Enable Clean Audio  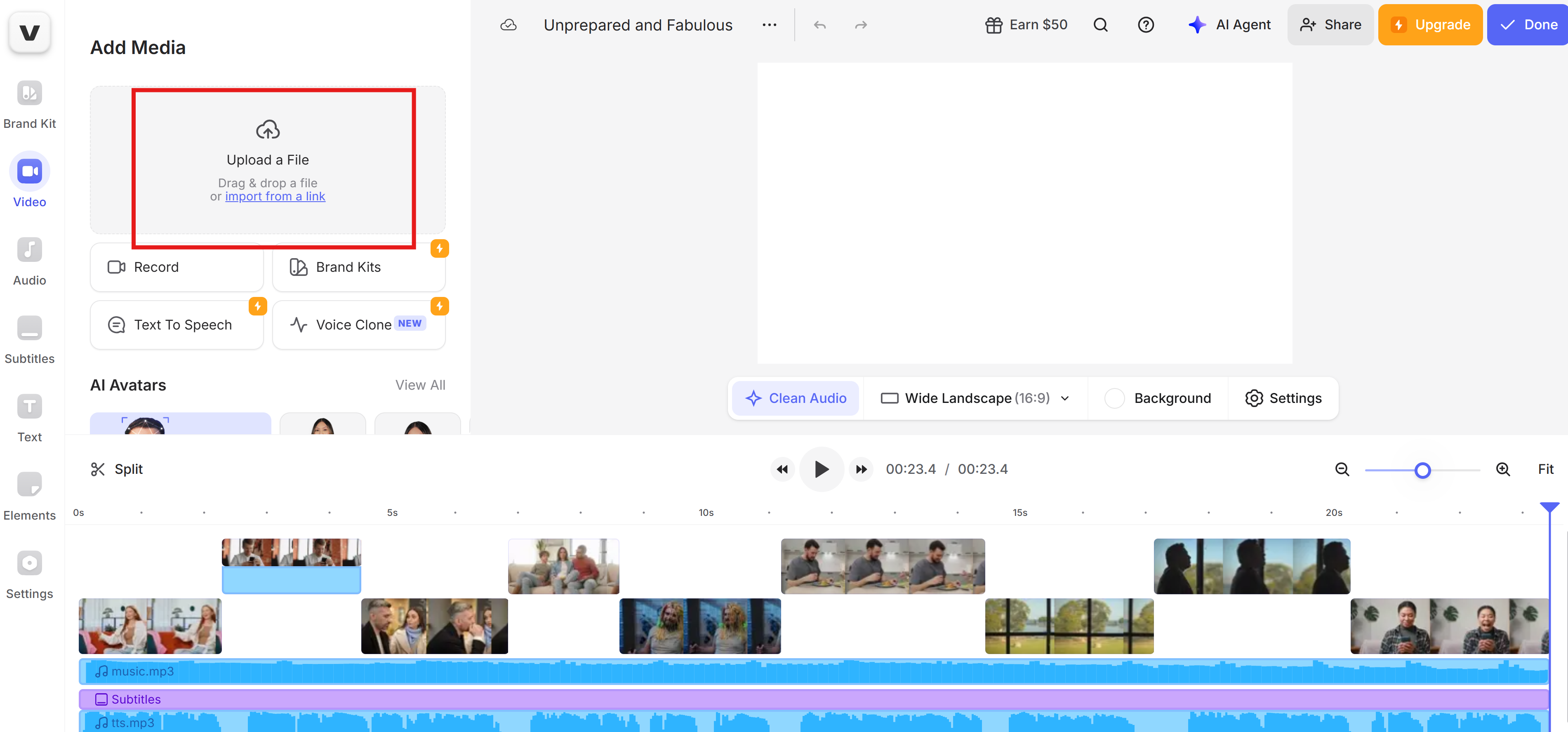point(796,398)
